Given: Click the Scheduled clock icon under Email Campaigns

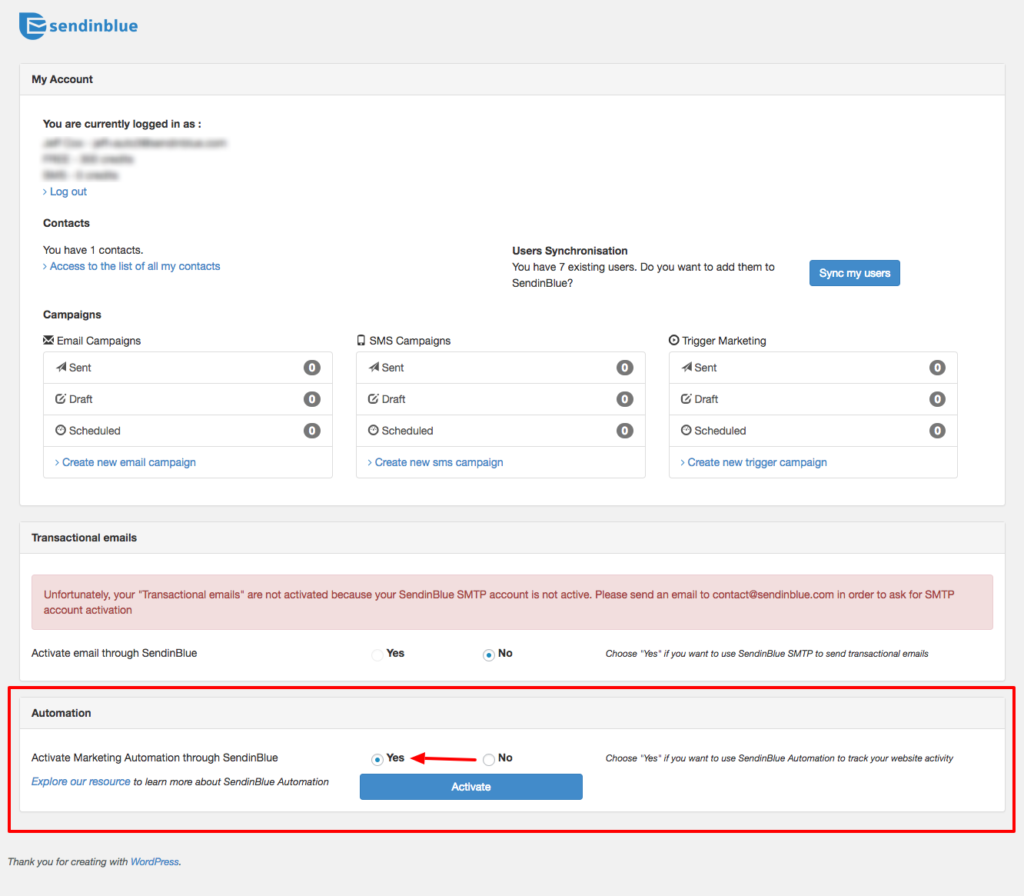Looking at the screenshot, I should click(61, 430).
